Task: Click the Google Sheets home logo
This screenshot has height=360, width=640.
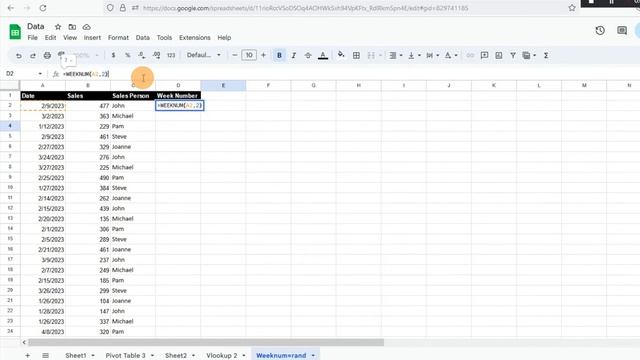Action: coord(15,31)
